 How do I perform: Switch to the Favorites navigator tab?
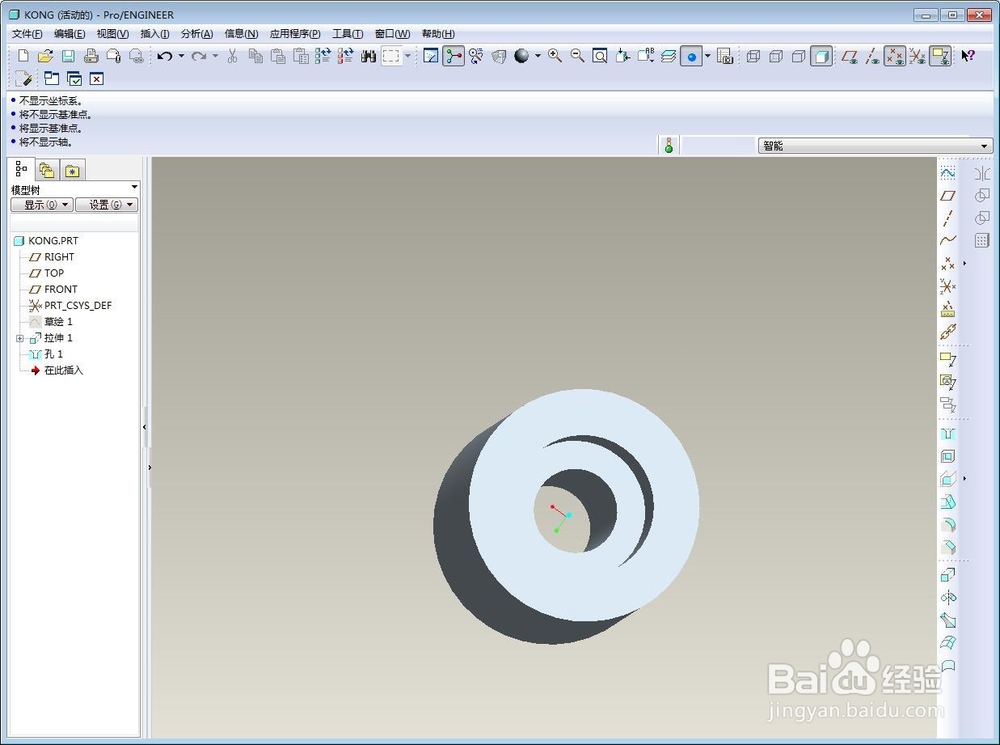72,170
